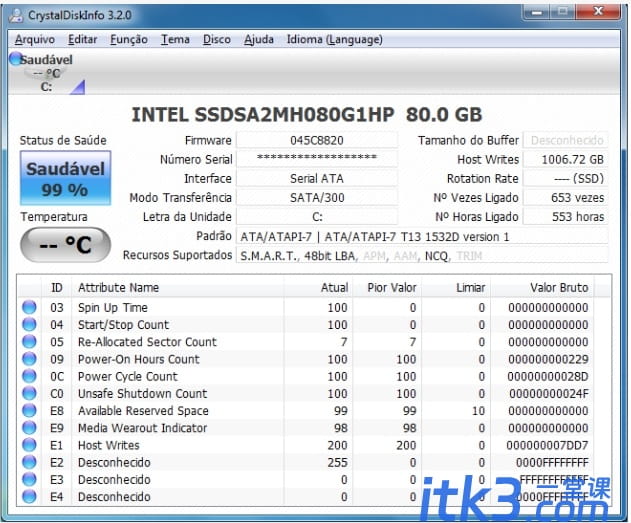
Task: Open the Ajuda menu
Action: (x=259, y=39)
